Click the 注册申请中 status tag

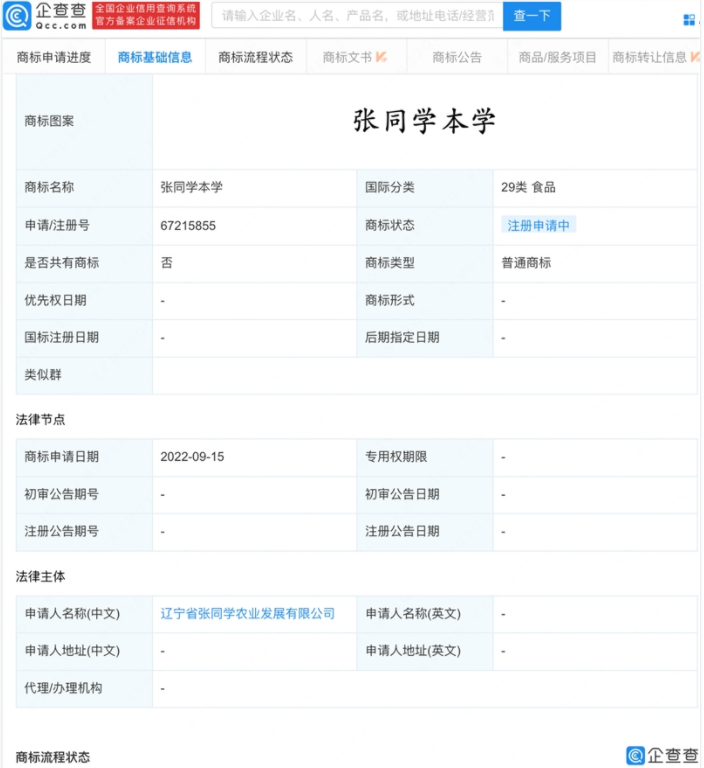(538, 225)
